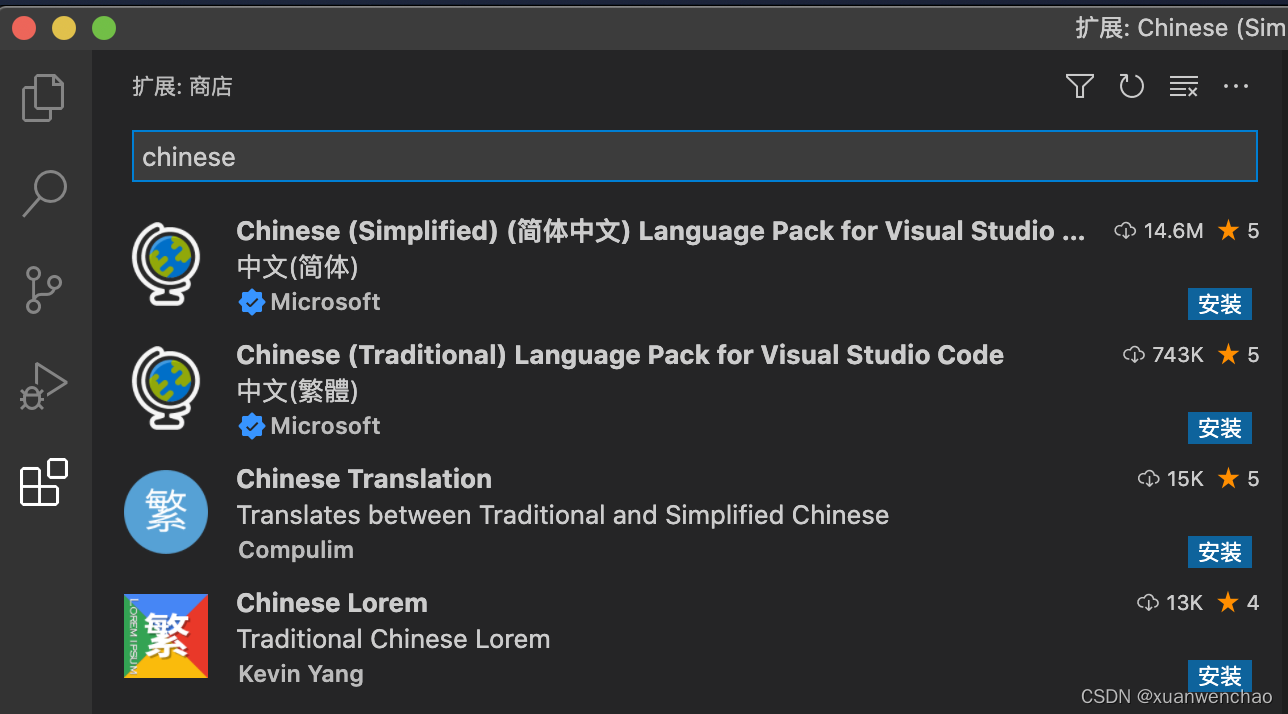
Task: Install Chinese (Traditional) Language Pack
Action: pyautogui.click(x=1220, y=428)
